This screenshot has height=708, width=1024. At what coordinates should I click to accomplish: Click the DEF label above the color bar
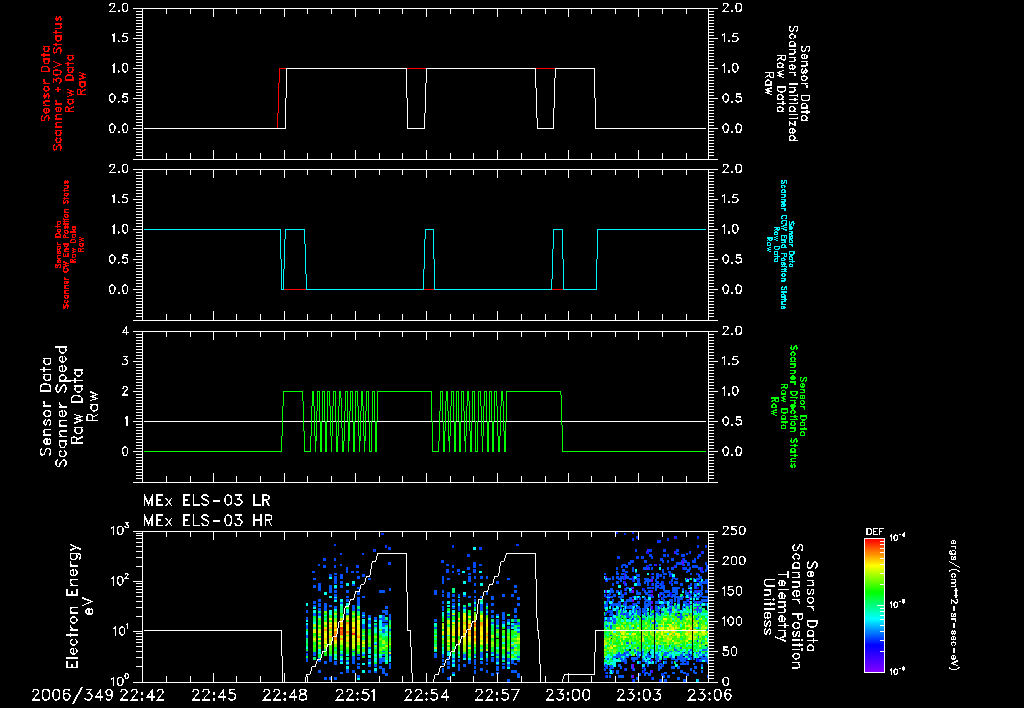click(874, 532)
